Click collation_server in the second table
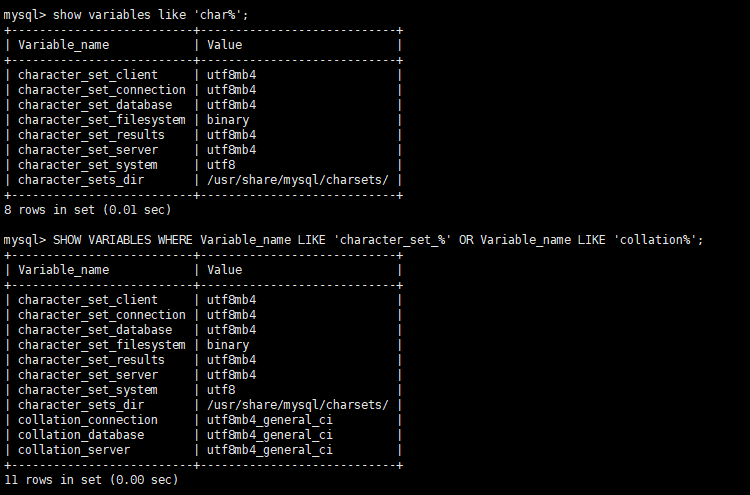750x495 pixels. [x=74, y=450]
